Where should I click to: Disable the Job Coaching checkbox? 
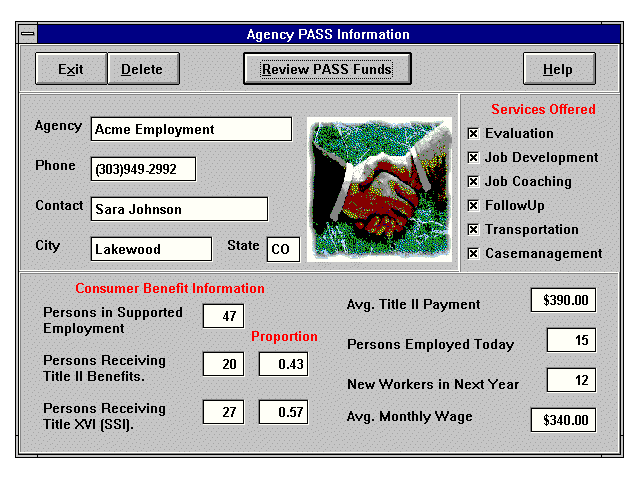(x=473, y=181)
